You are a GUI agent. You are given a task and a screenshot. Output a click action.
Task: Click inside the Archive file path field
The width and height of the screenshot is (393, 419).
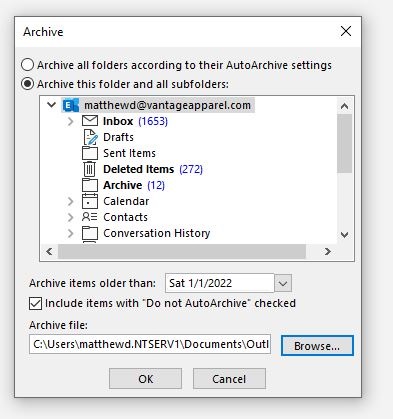[150, 344]
